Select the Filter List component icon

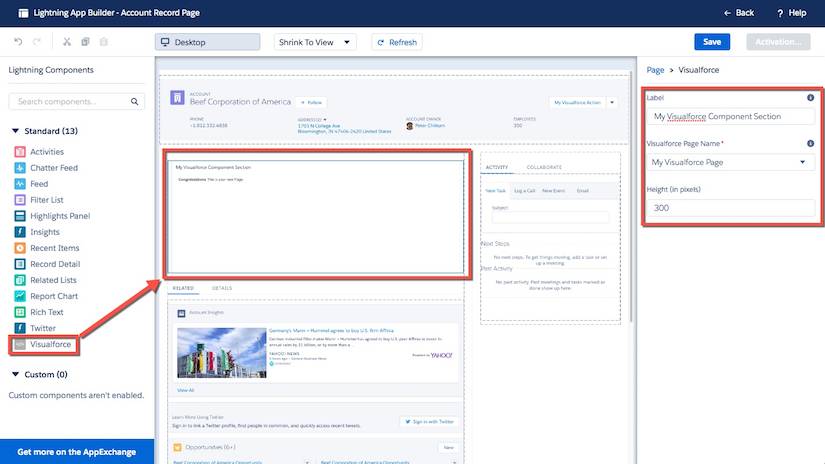20,200
